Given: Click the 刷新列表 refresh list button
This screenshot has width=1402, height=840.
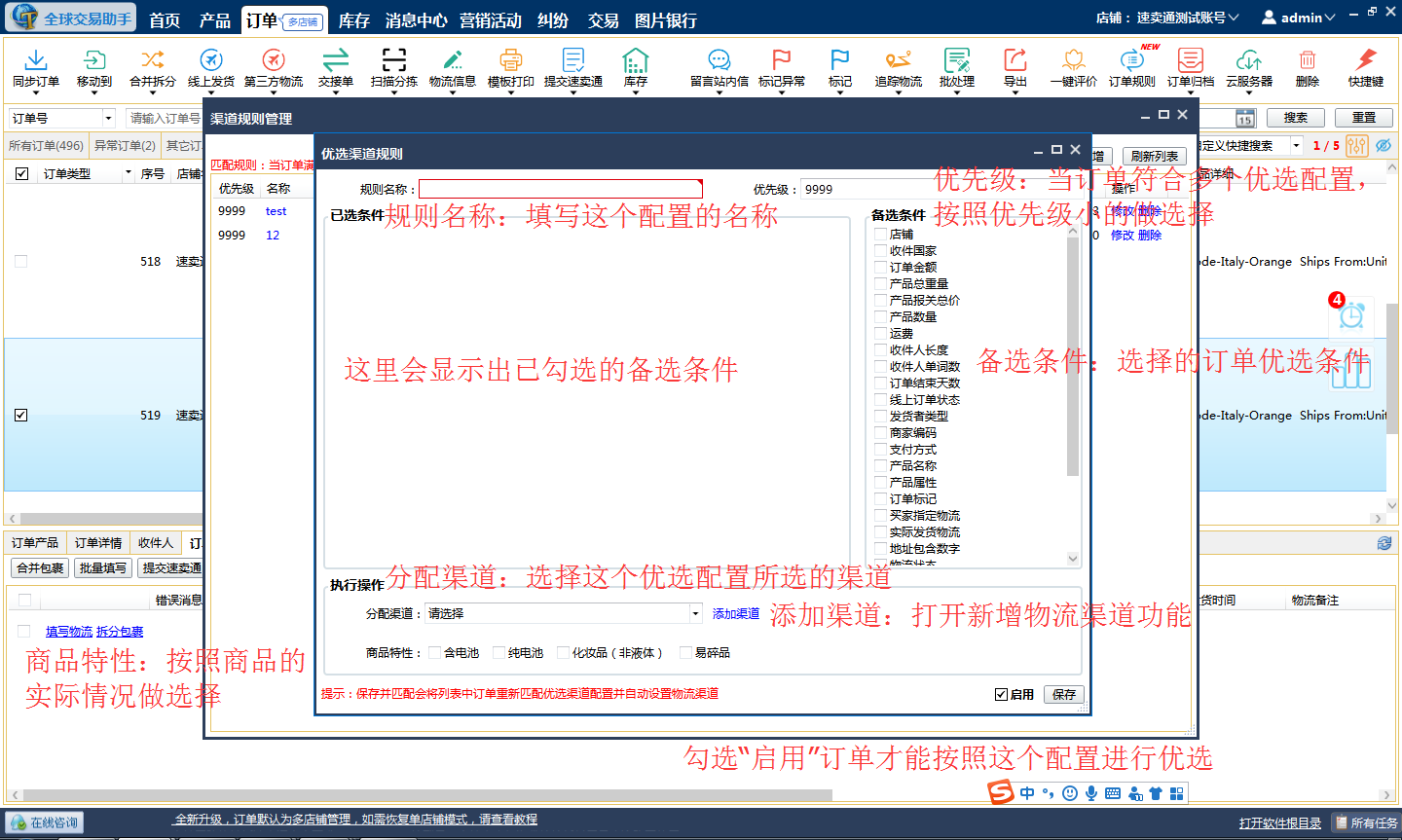Looking at the screenshot, I should [x=1154, y=156].
